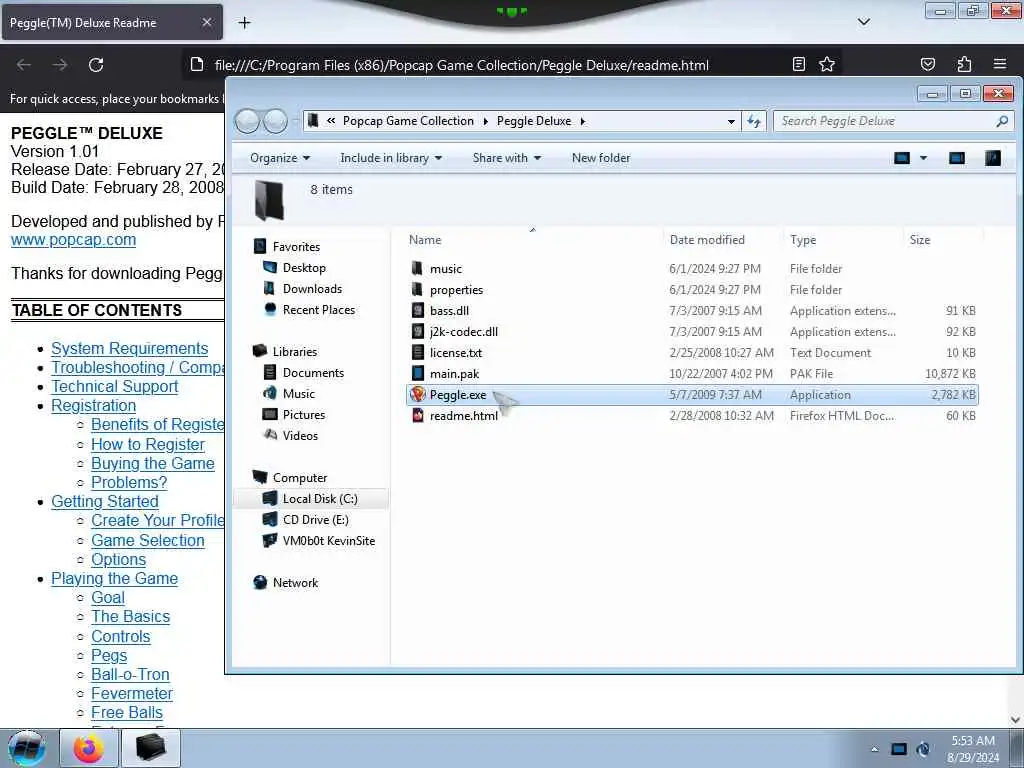This screenshot has width=1024, height=768.
Task: Sort files by the Type column
Action: (x=803, y=240)
